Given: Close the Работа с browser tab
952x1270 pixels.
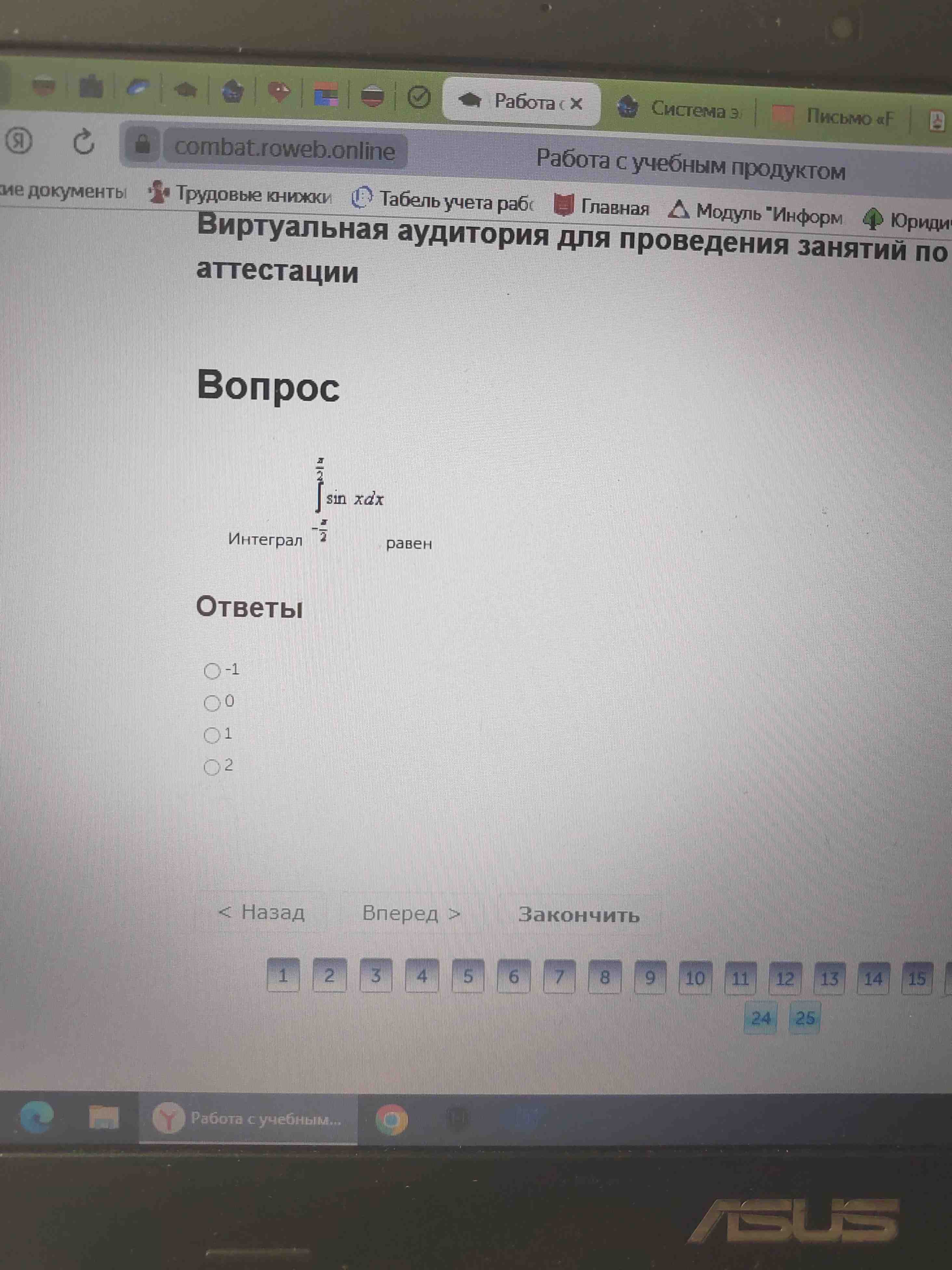Looking at the screenshot, I should pos(576,104).
